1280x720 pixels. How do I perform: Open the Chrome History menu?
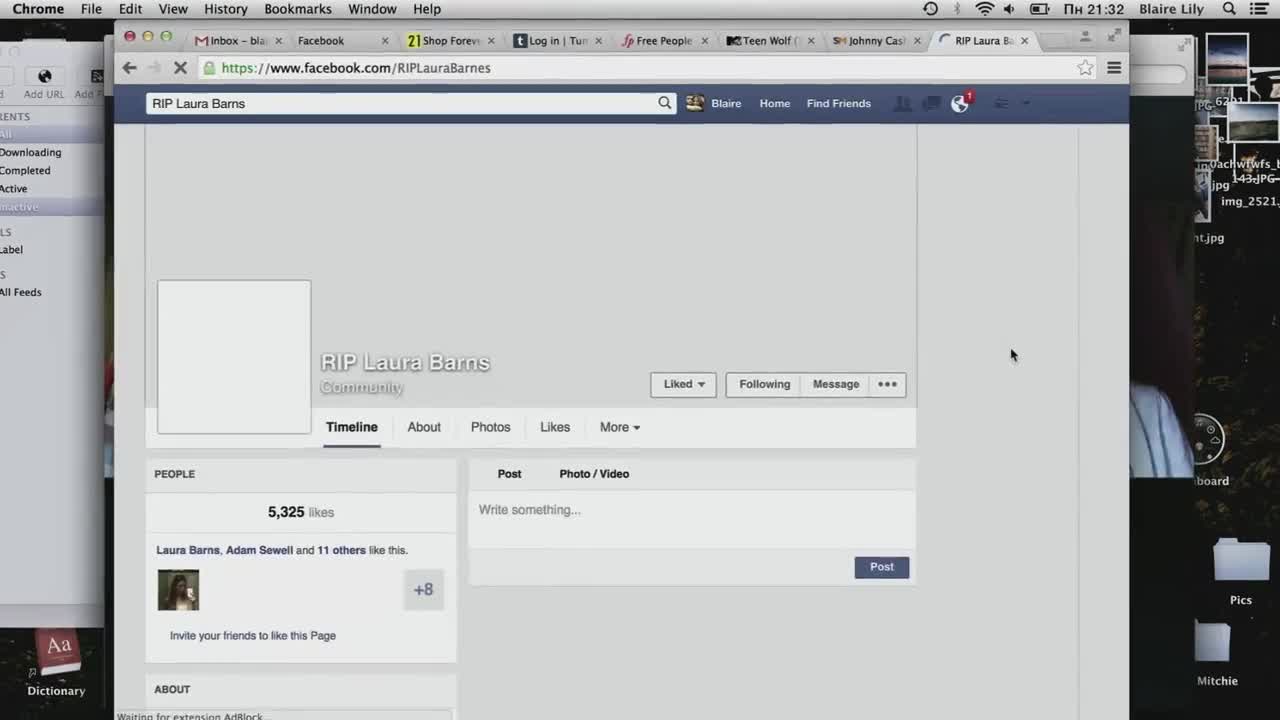tap(225, 9)
